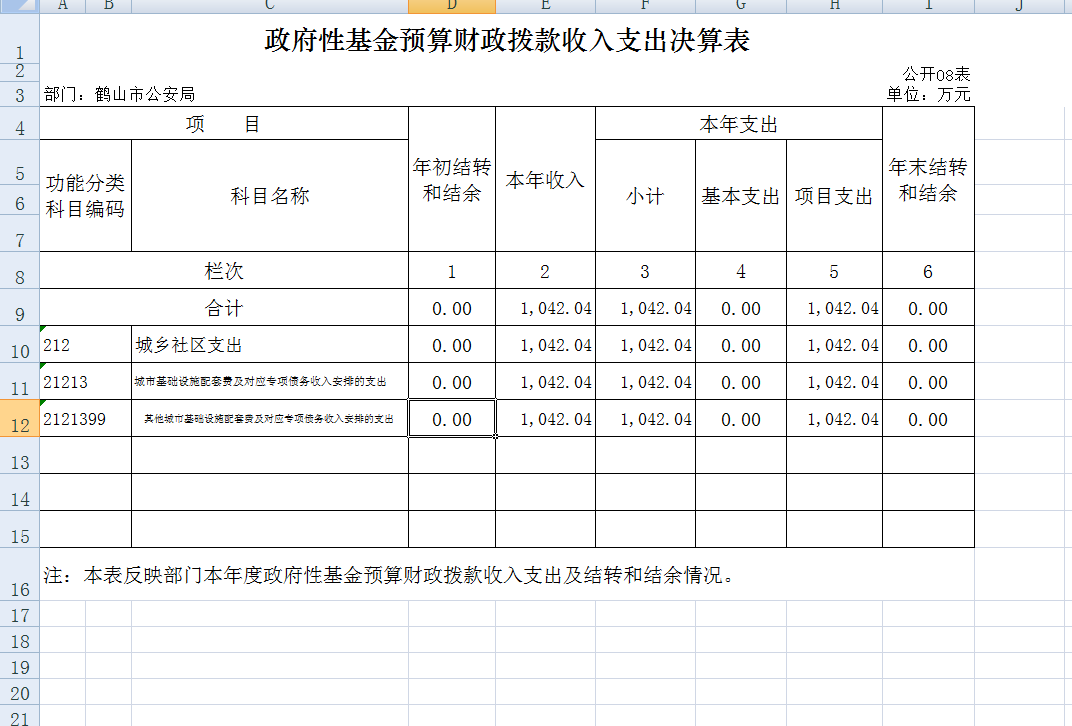Click the "年末结转和结余" column header
Viewport: 1072px width, 726px height.
point(928,180)
